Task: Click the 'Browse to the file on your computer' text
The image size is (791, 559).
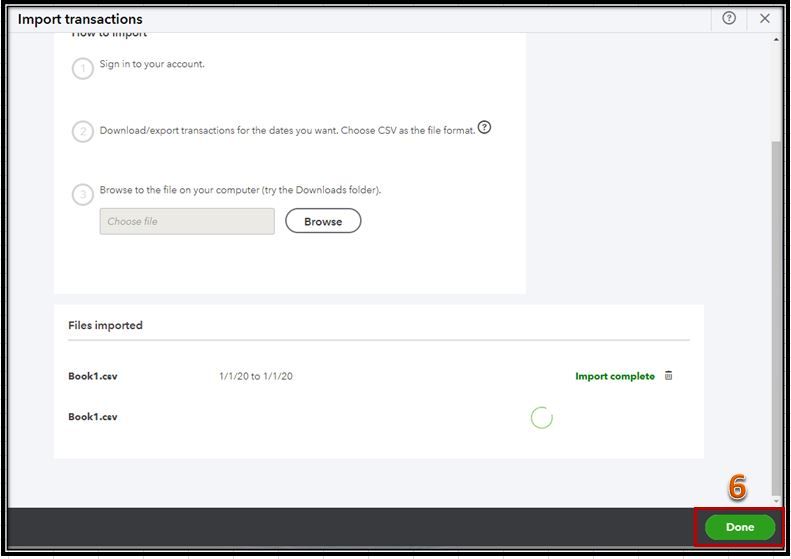Action: click(x=240, y=190)
